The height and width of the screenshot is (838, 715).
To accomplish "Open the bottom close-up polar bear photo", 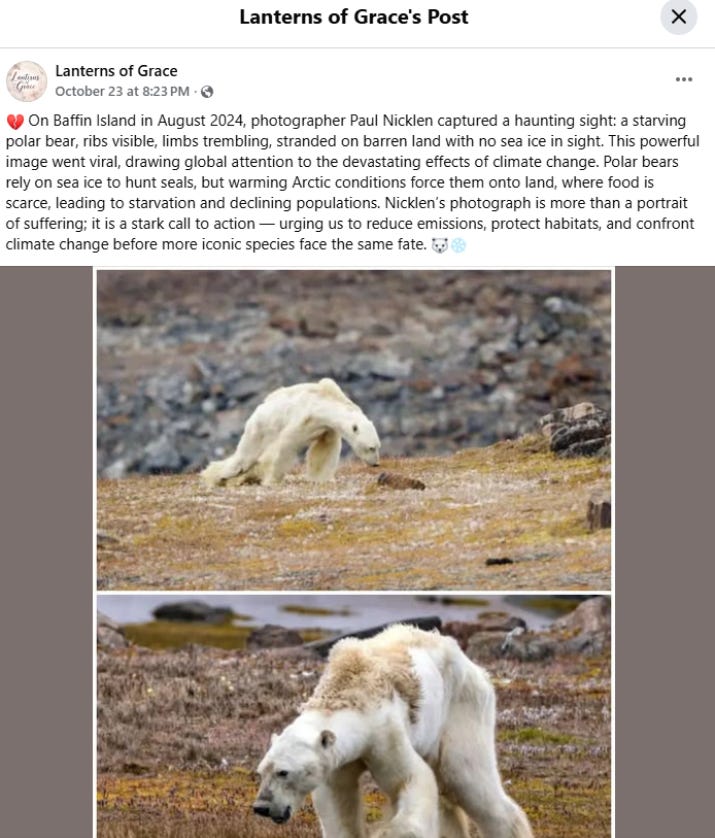I will tap(354, 716).
